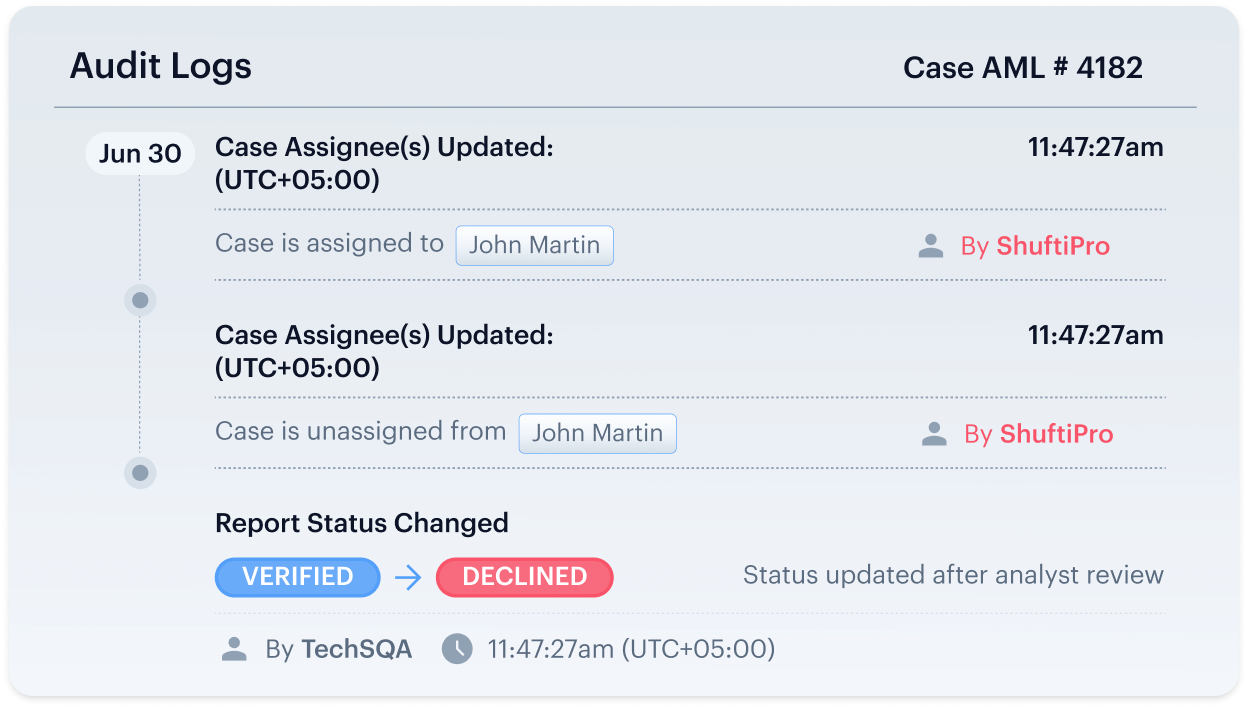Click the TechSQA author name
The image size is (1248, 708).
click(357, 649)
